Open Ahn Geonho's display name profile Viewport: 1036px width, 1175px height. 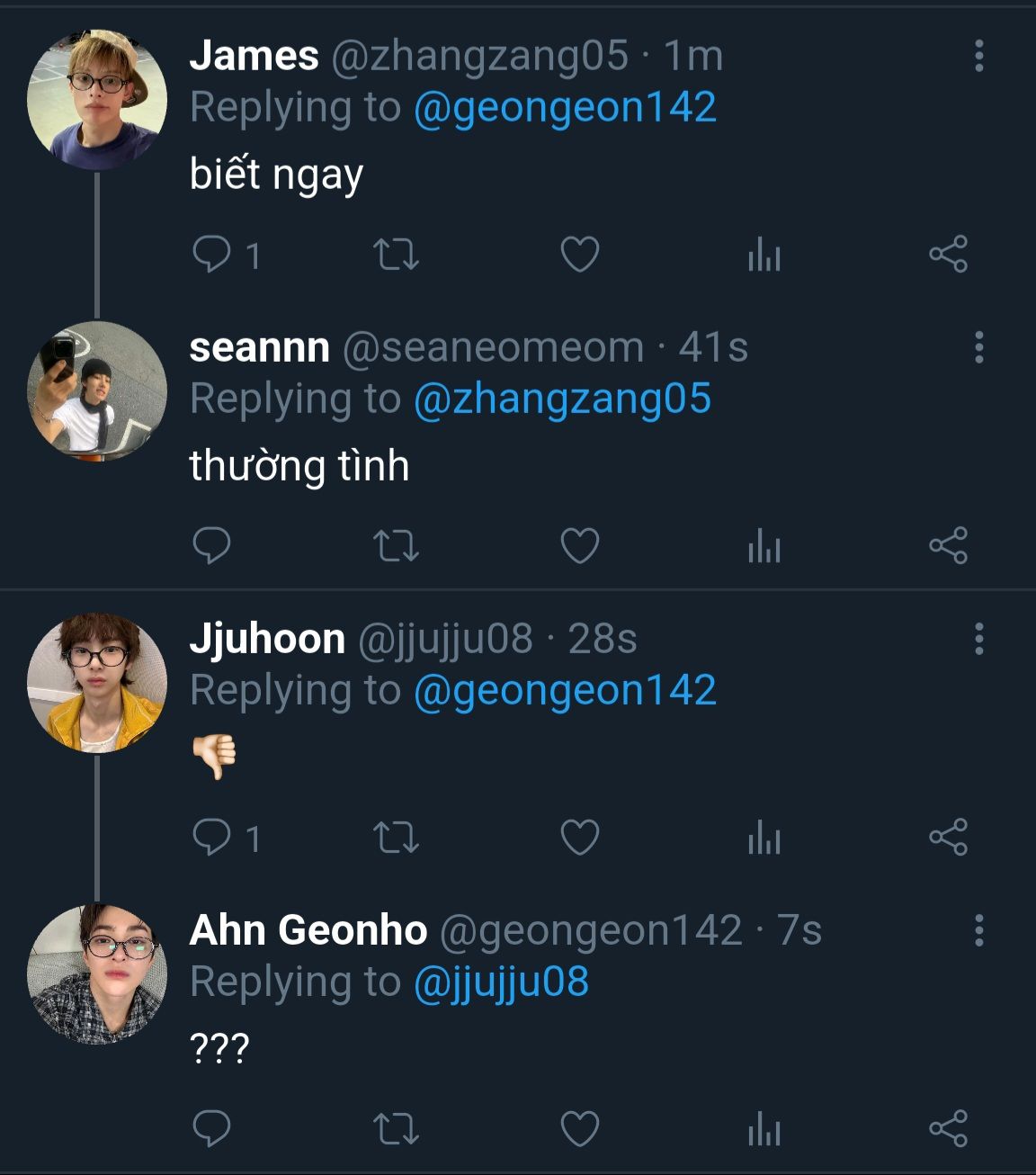click(308, 930)
